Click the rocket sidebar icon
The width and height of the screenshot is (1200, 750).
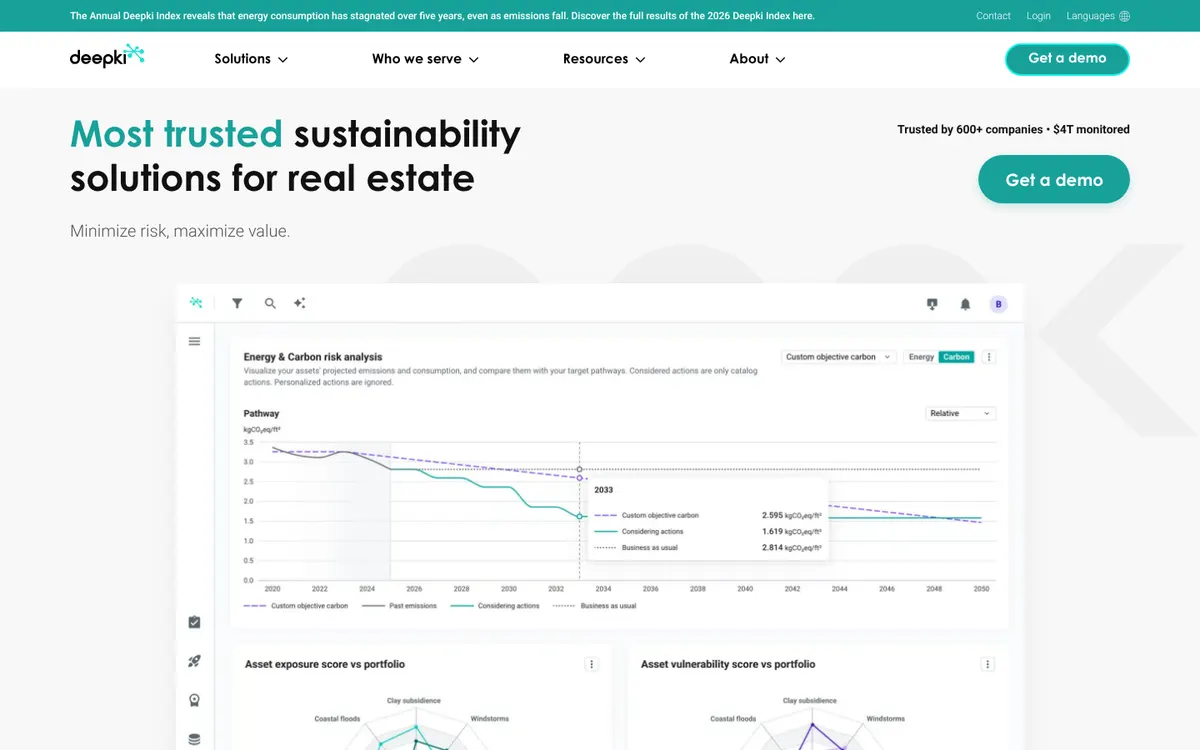pos(194,661)
